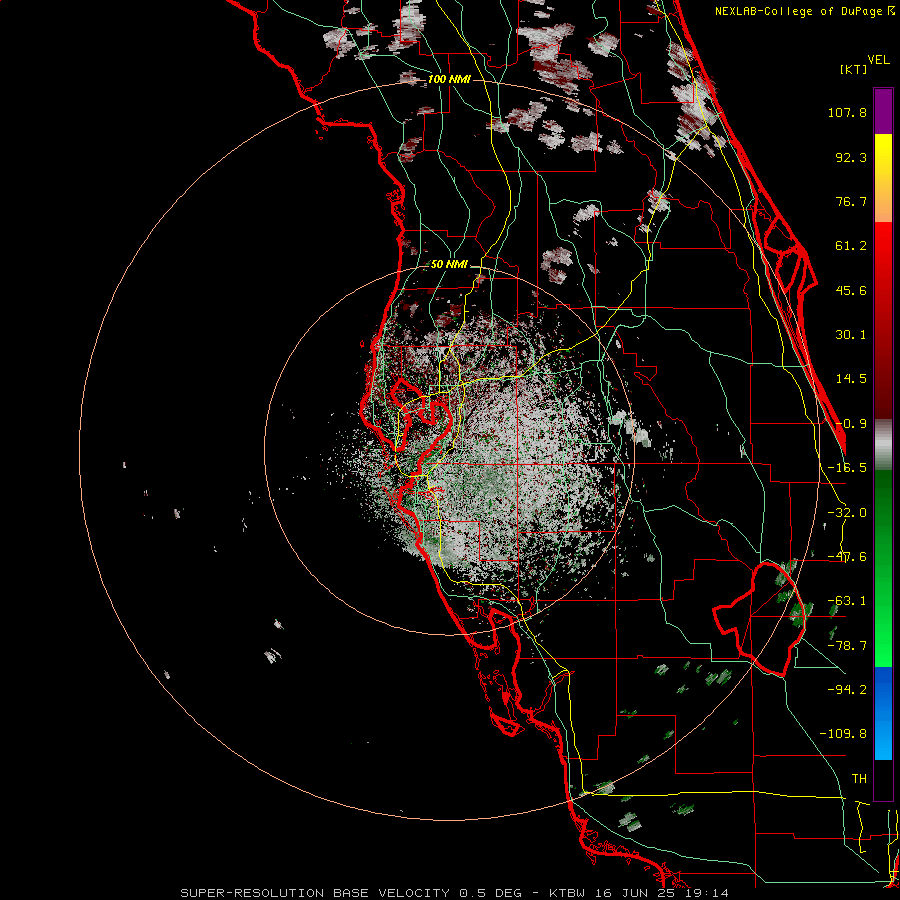Click the 45.6 velocity scale label
The width and height of the screenshot is (900, 900).
click(x=851, y=290)
